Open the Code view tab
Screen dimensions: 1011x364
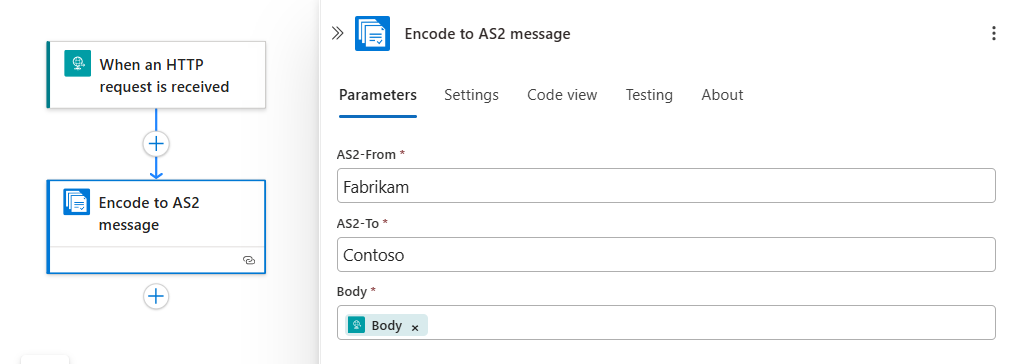point(562,95)
